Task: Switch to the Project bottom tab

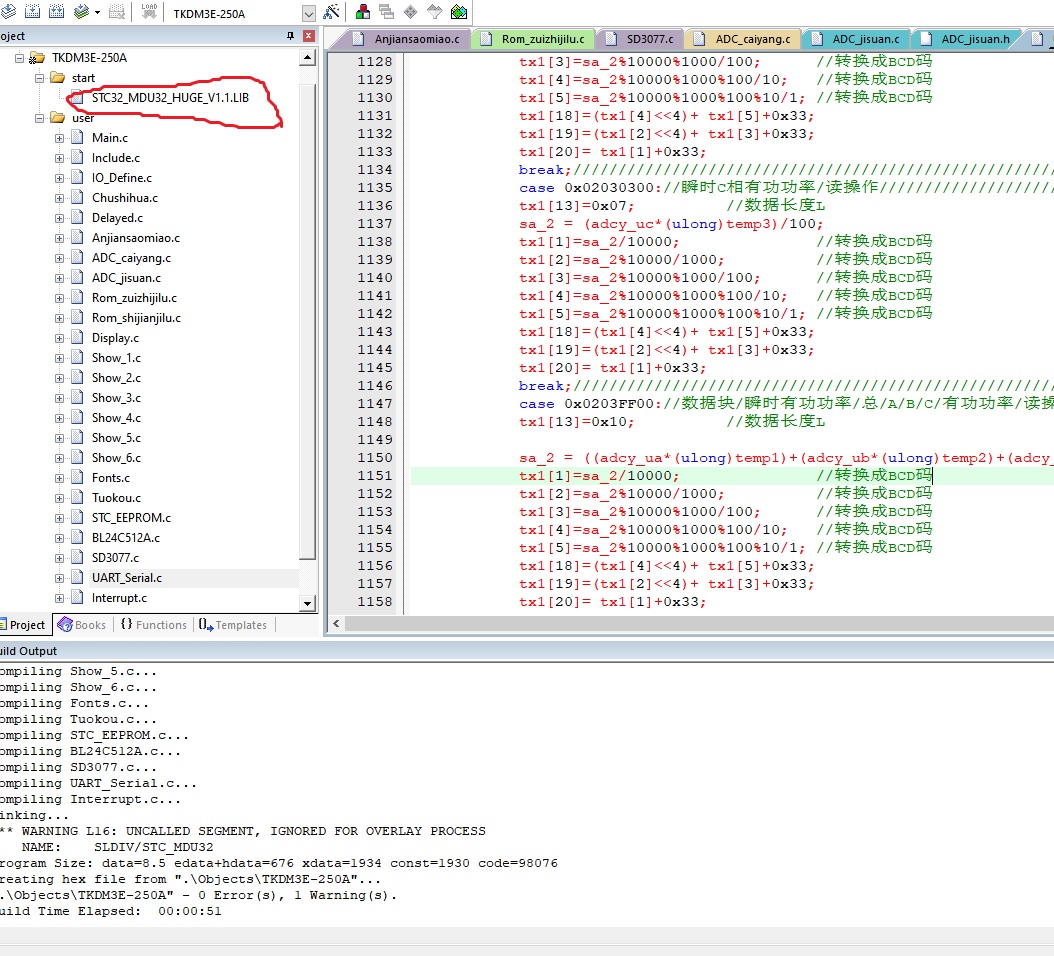Action: click(x=24, y=625)
